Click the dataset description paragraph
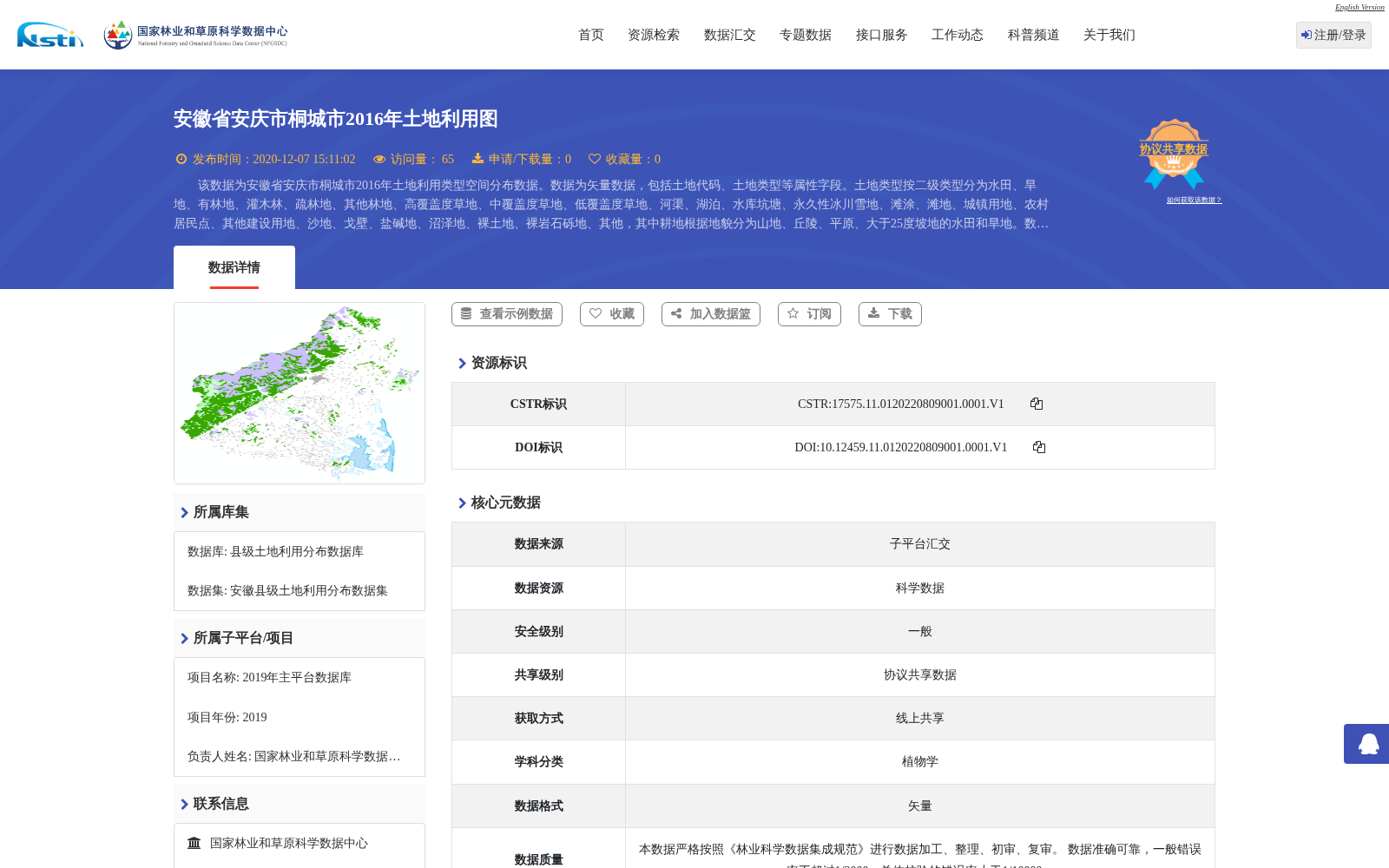This screenshot has height=868, width=1389. click(x=611, y=204)
